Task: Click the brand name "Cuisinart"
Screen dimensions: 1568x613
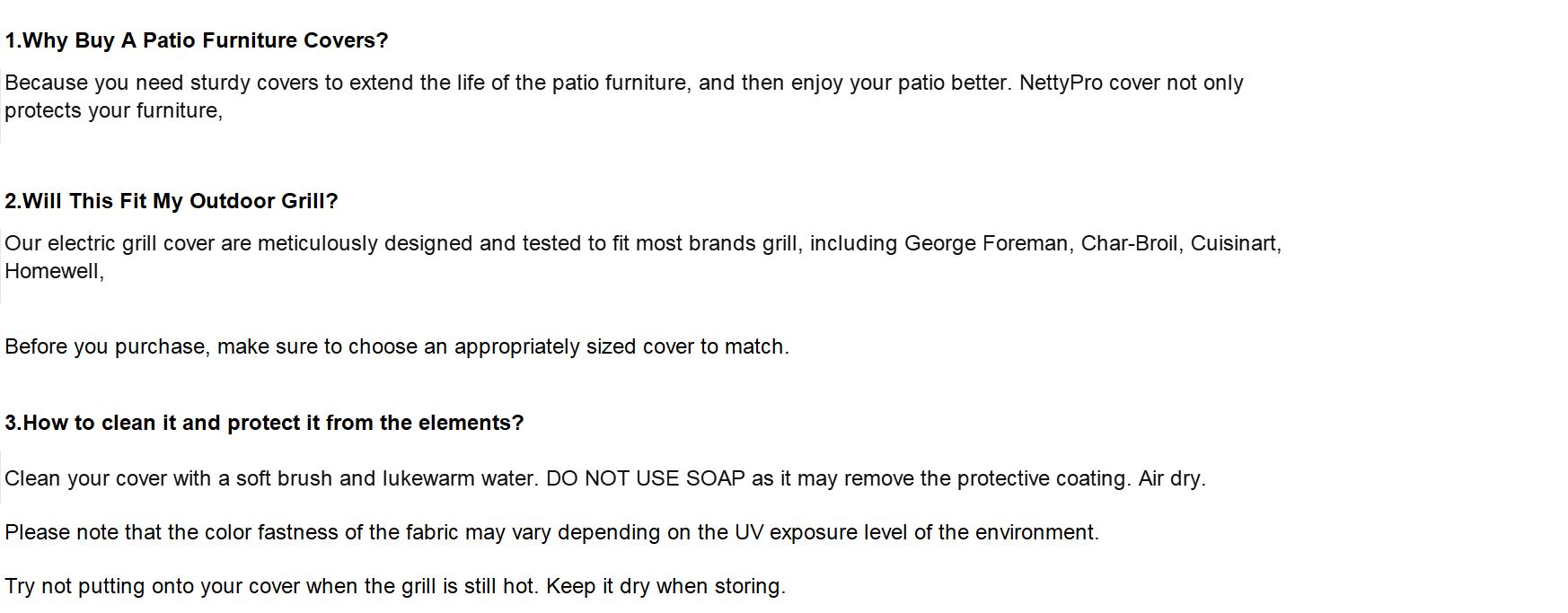Action: pyautogui.click(x=1235, y=243)
